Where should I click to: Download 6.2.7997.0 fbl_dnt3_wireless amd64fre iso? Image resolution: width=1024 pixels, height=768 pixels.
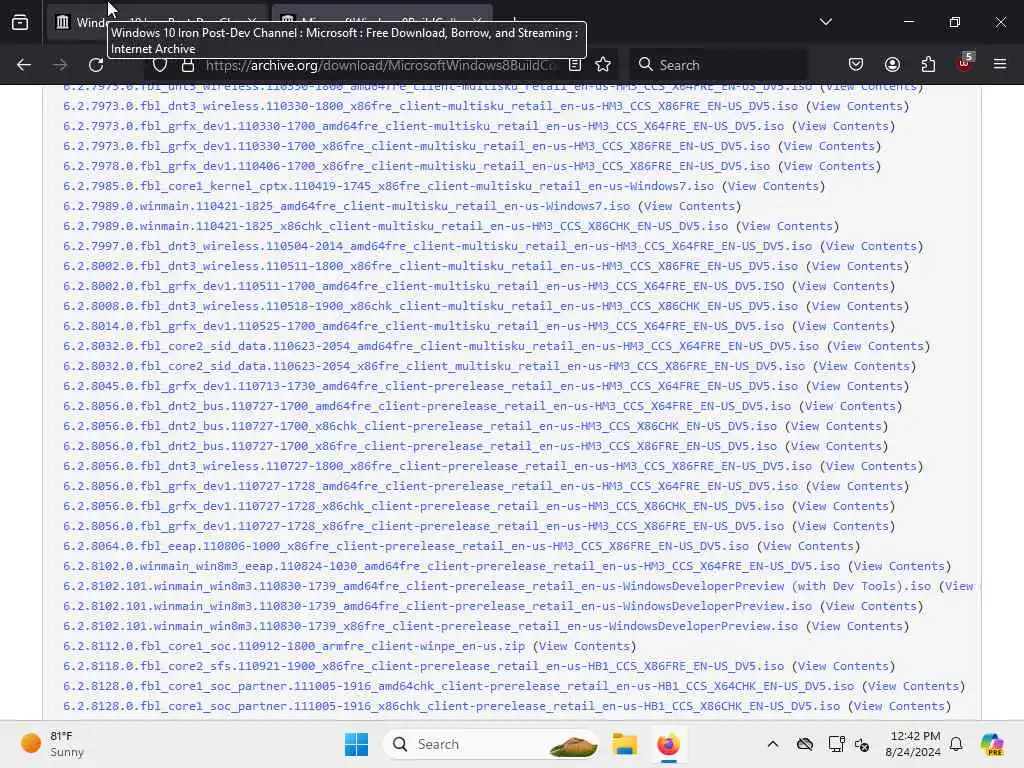click(438, 246)
